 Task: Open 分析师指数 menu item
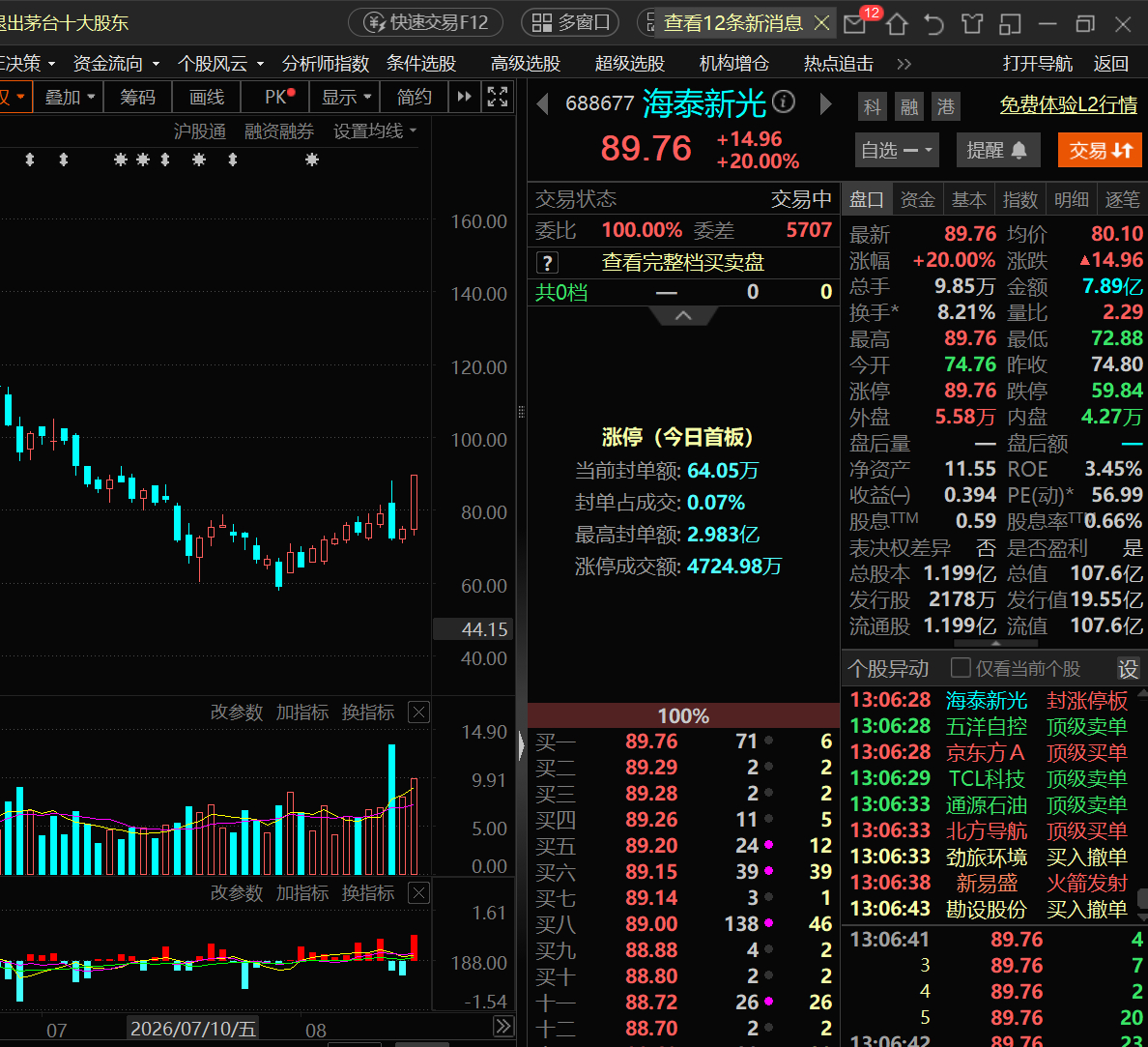click(x=325, y=64)
